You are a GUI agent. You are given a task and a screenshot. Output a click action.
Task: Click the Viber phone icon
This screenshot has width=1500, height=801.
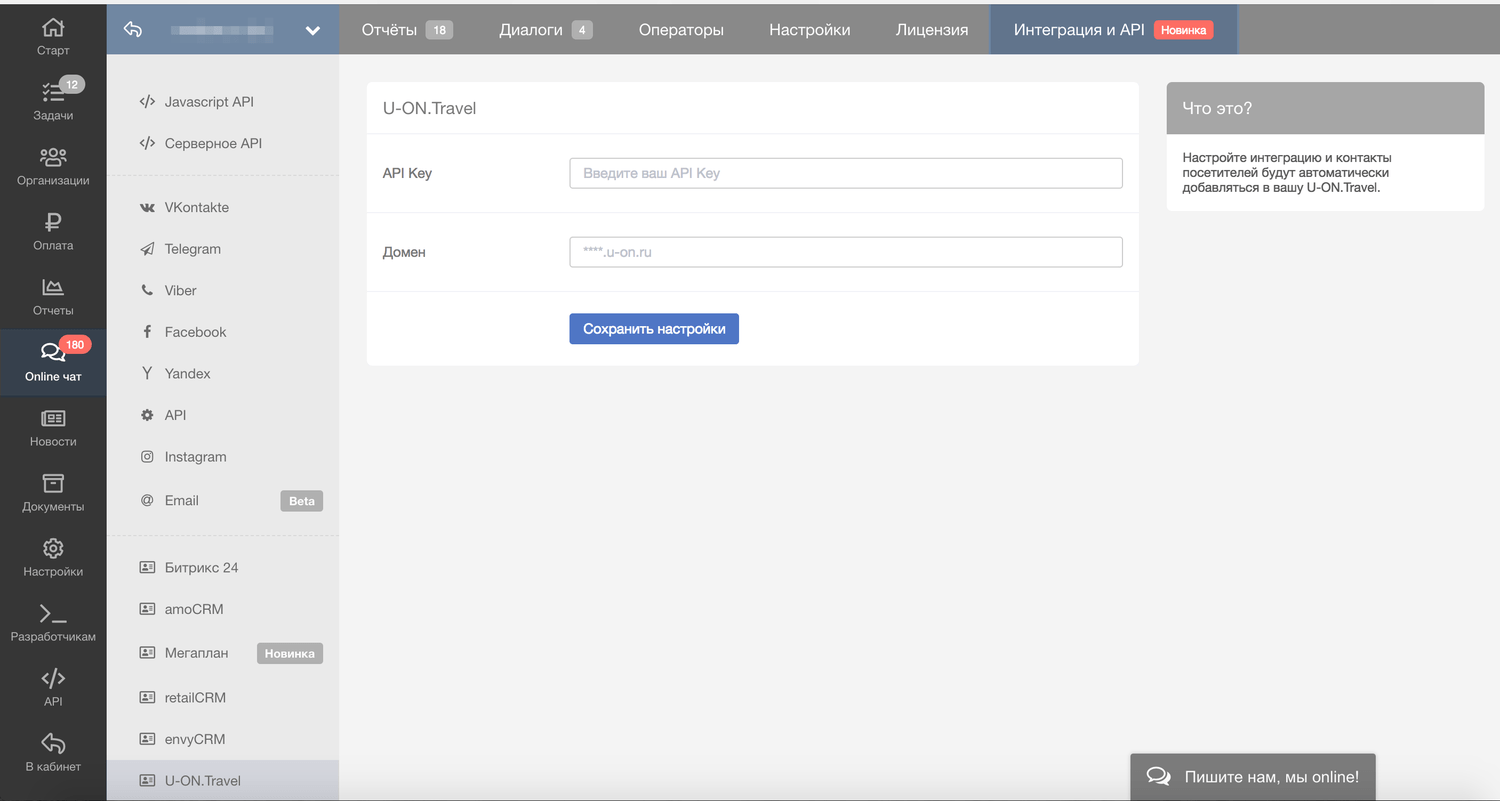(147, 290)
